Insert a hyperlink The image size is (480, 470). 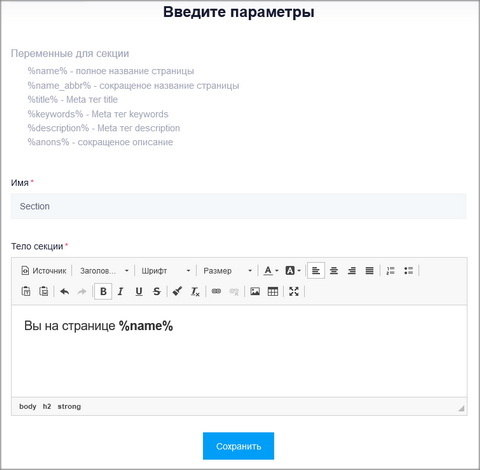(x=216, y=291)
